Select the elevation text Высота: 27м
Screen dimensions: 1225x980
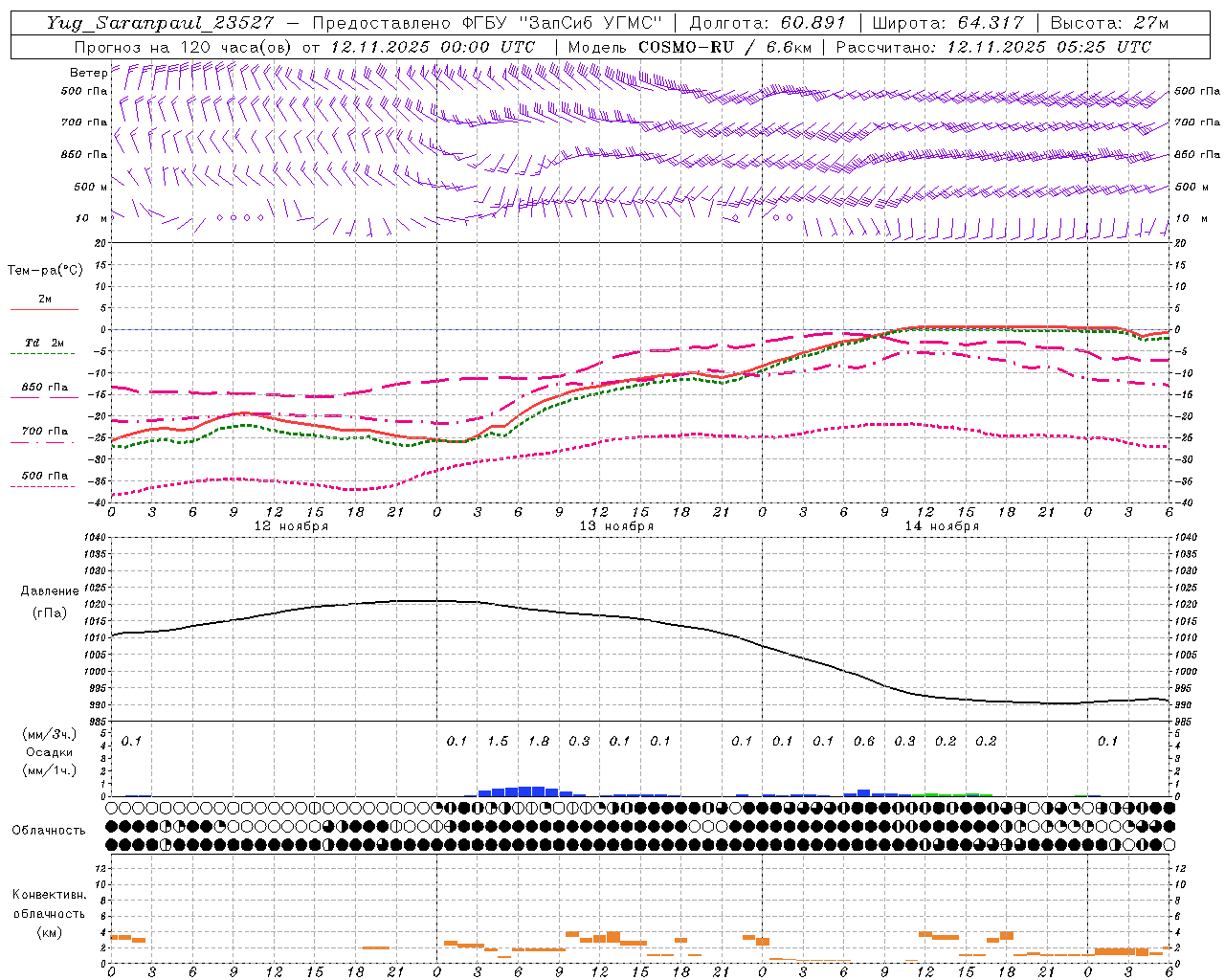(x=1109, y=23)
